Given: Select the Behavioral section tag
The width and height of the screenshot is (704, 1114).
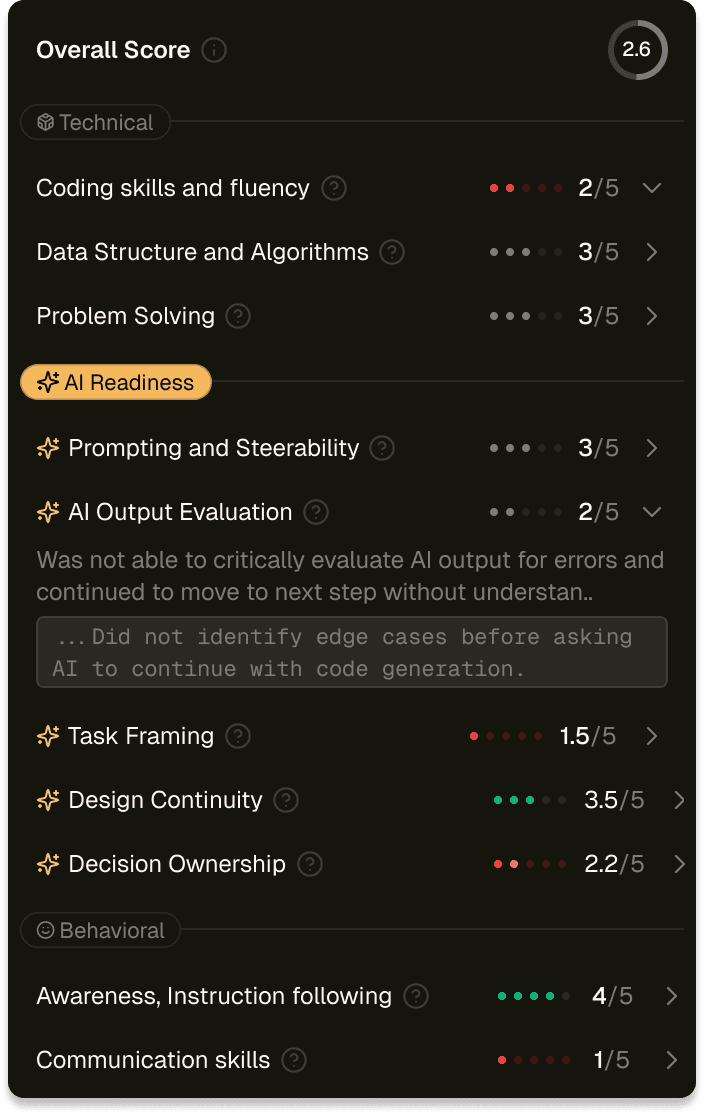Looking at the screenshot, I should (101, 930).
